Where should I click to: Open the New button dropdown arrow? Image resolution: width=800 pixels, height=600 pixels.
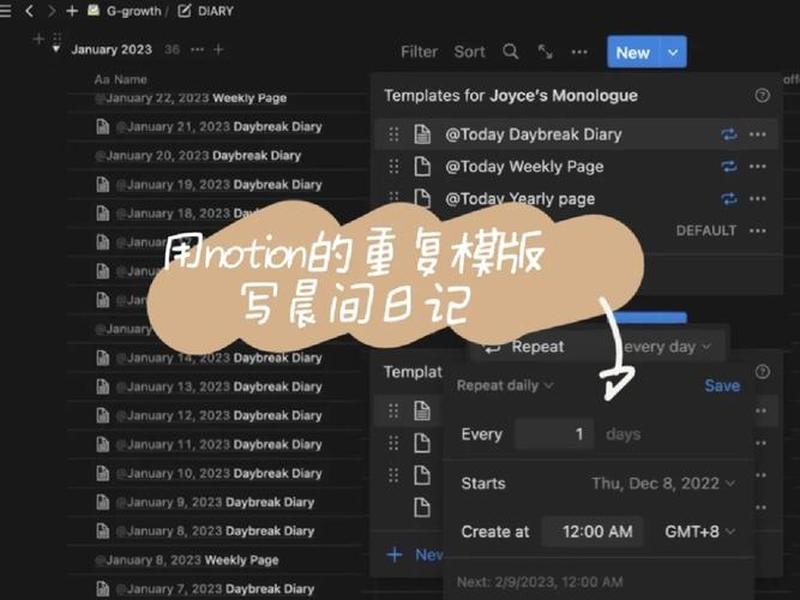[x=673, y=52]
